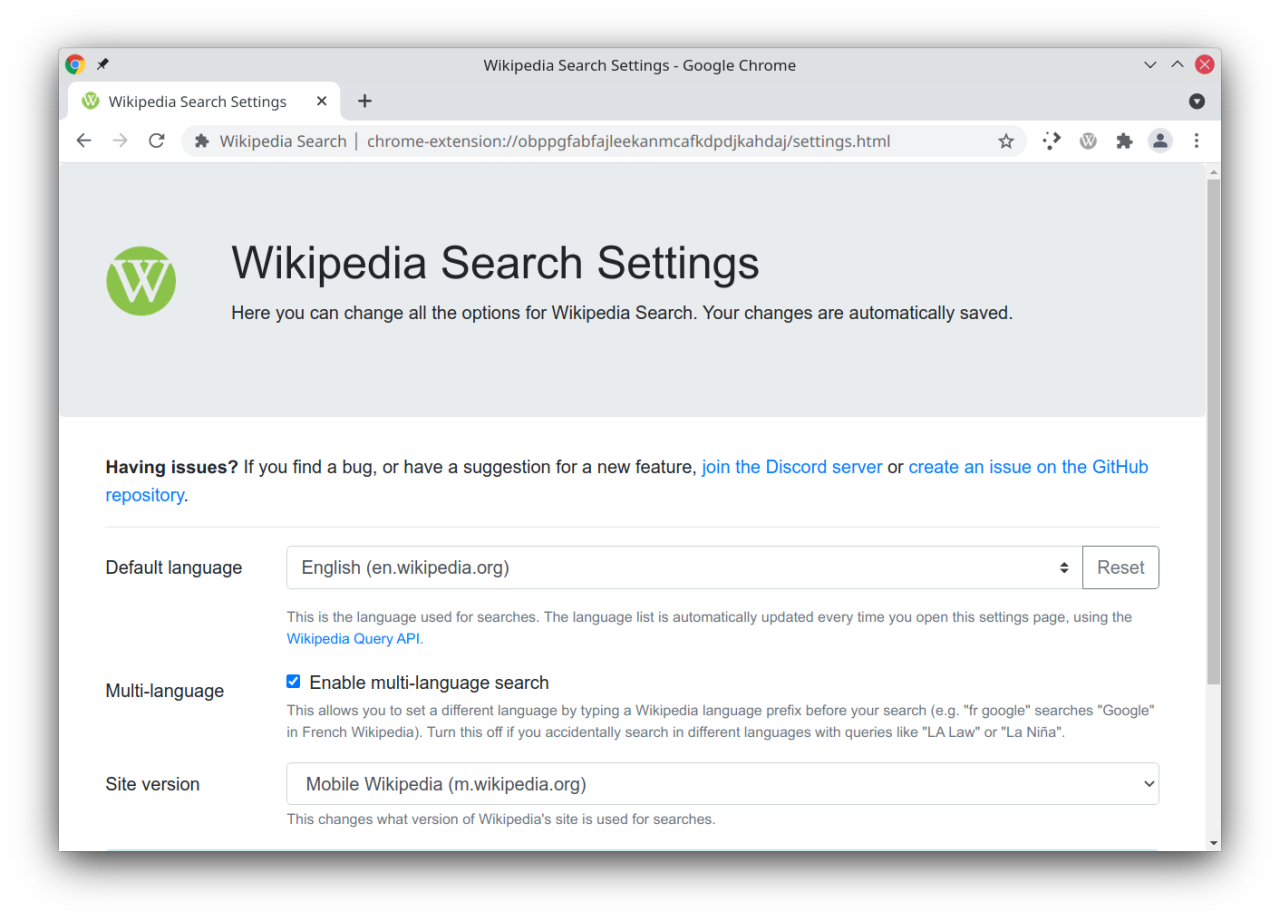Open the Site version dropdown
The height and width of the screenshot is (921, 1280).
(722, 784)
